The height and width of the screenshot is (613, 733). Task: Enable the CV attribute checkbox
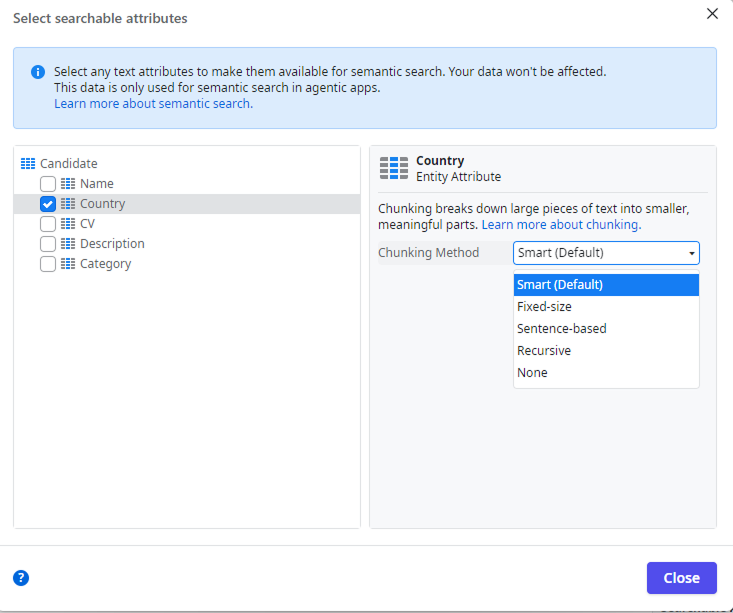point(48,224)
